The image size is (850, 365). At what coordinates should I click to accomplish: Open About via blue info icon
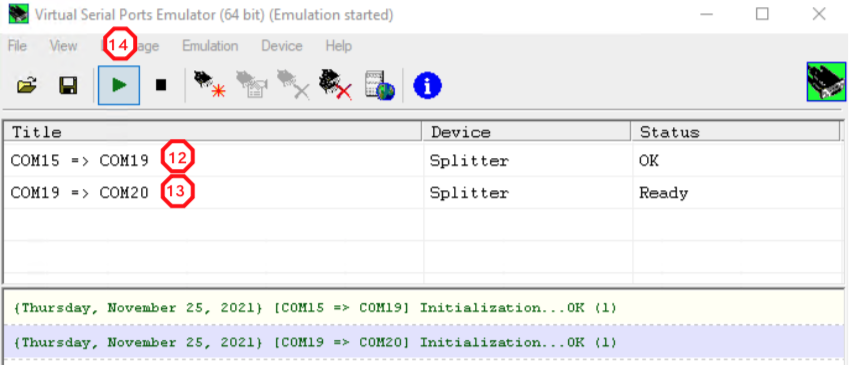[x=427, y=86]
